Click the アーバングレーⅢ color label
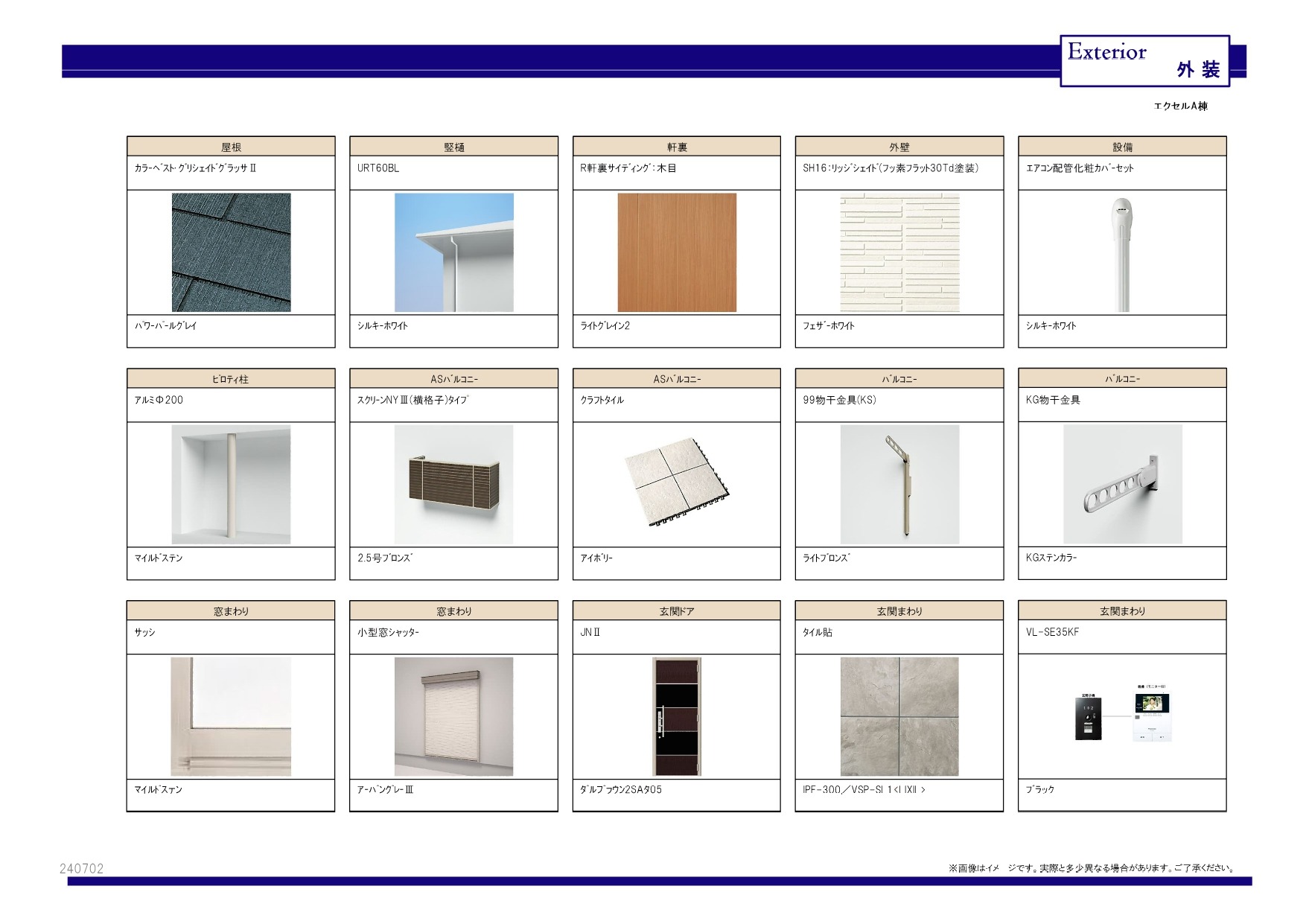1306x924 pixels. (x=386, y=789)
